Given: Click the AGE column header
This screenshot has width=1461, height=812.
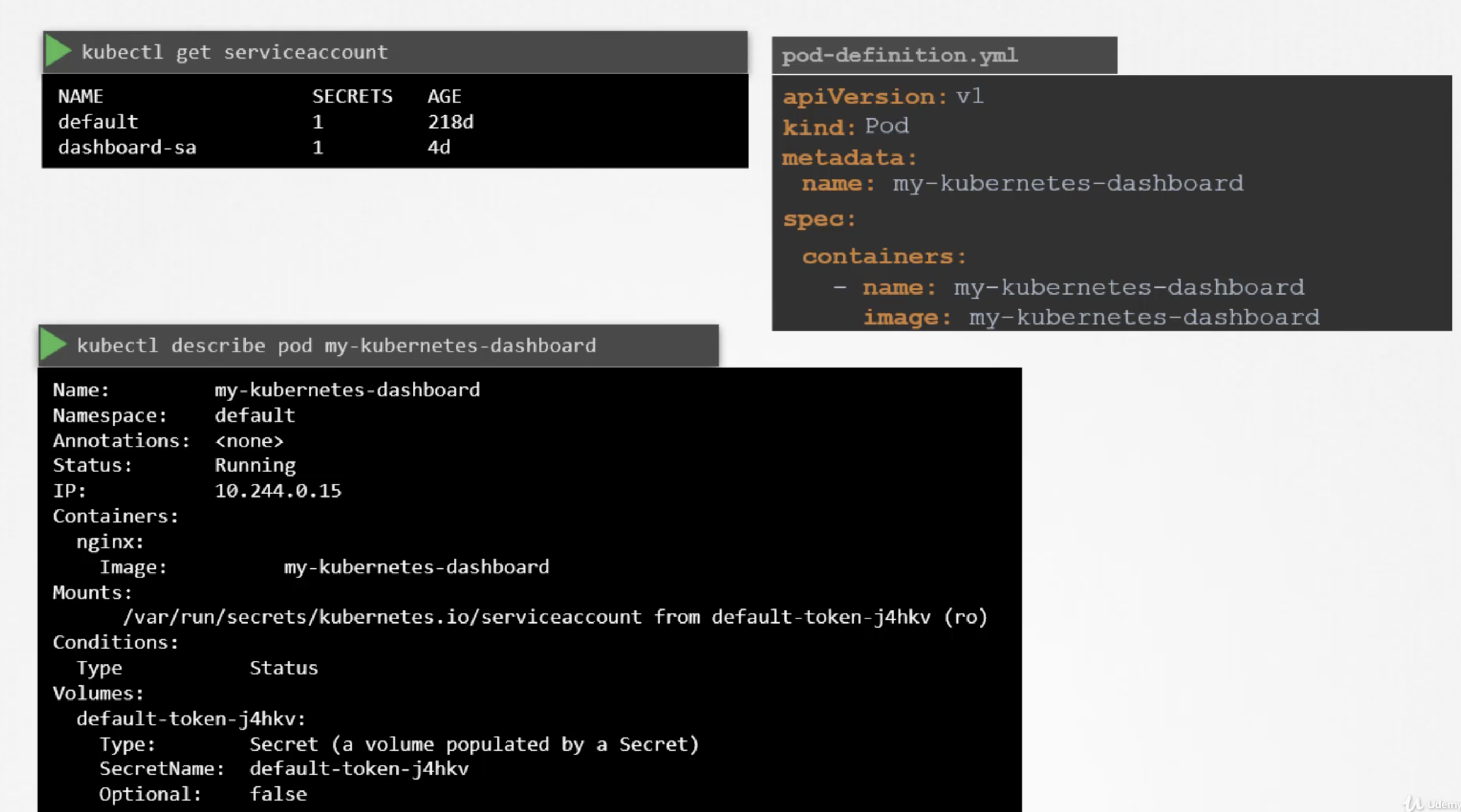Looking at the screenshot, I should point(444,96).
